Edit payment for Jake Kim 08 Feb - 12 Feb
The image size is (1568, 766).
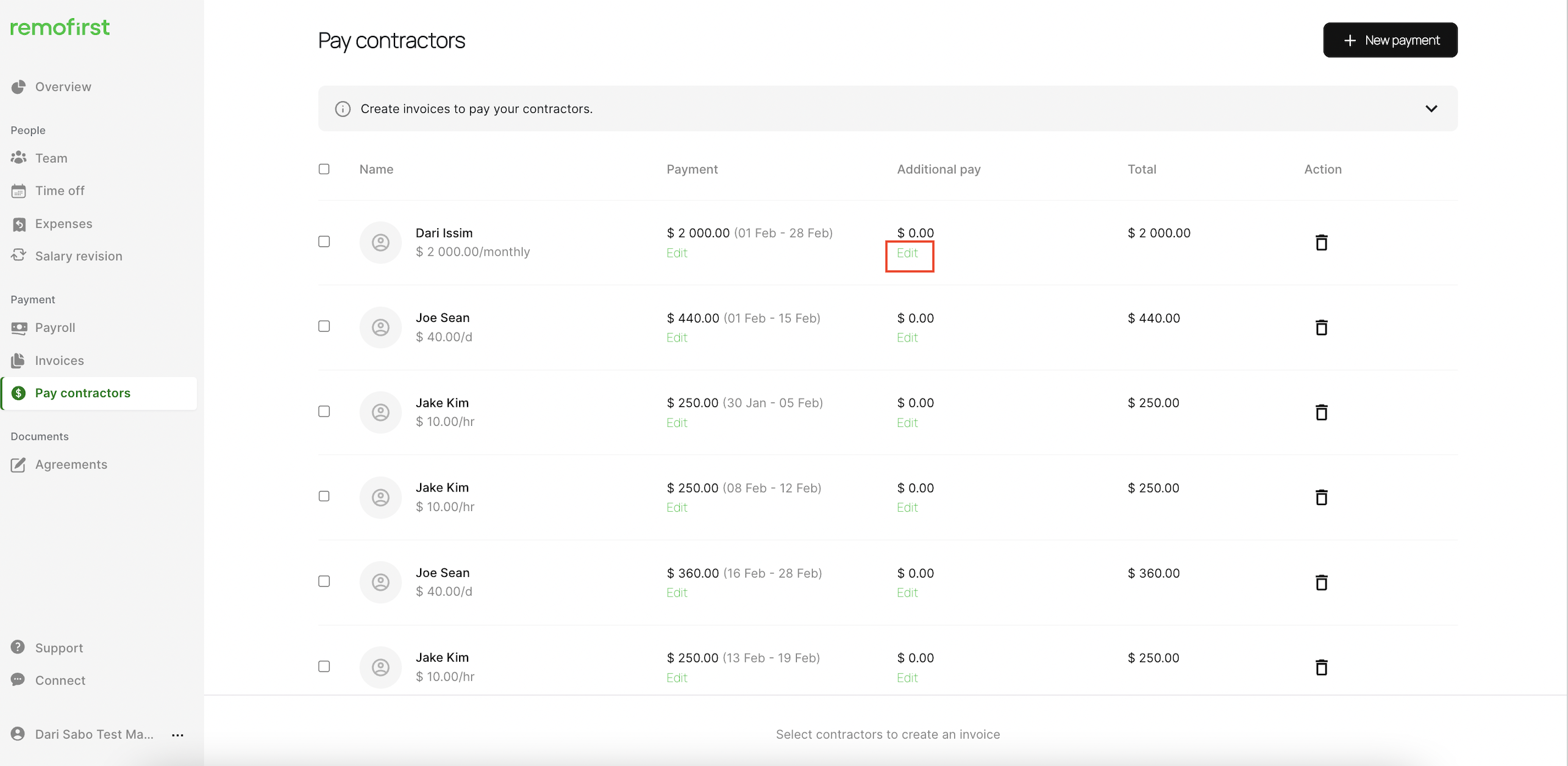(677, 507)
